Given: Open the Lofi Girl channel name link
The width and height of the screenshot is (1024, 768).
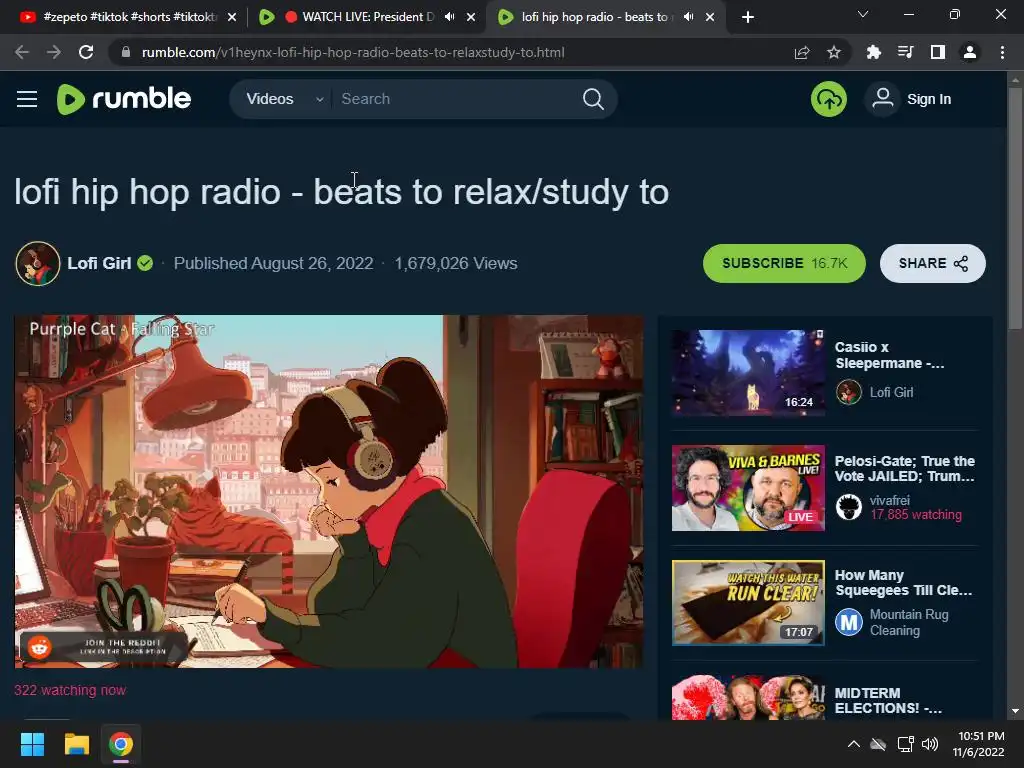Looking at the screenshot, I should [99, 263].
